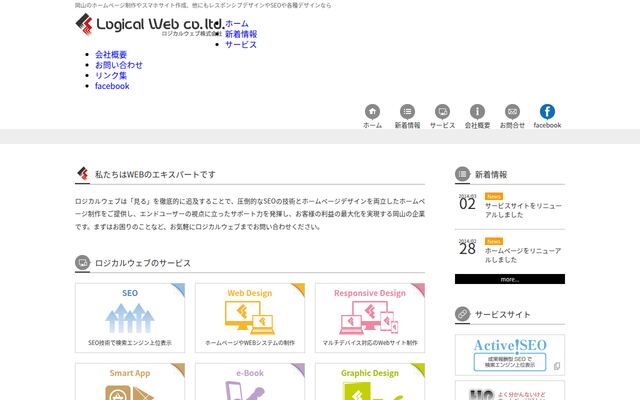Click the grey home icon in nav bar

(372, 111)
